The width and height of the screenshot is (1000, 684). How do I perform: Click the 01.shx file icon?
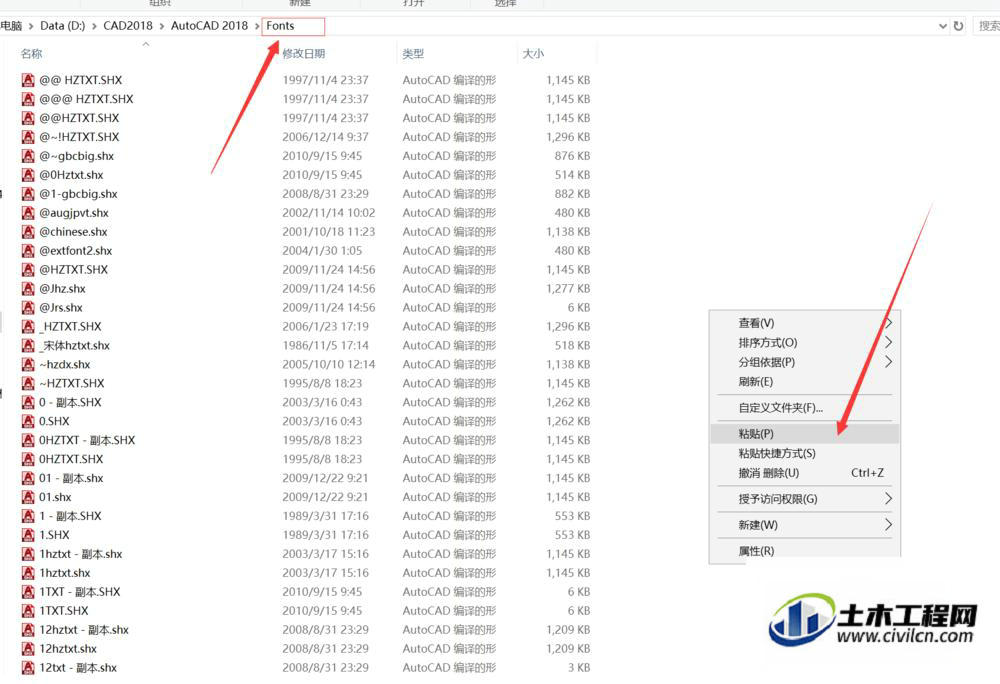(x=28, y=497)
